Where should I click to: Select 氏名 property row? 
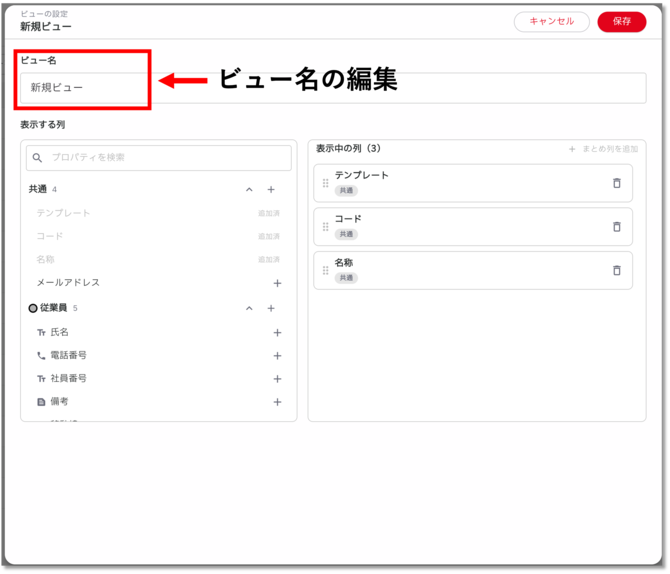(159, 333)
